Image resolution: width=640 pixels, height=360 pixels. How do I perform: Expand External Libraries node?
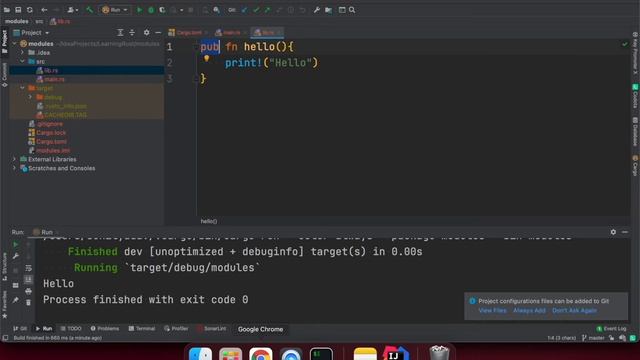pyautogui.click(x=15, y=159)
